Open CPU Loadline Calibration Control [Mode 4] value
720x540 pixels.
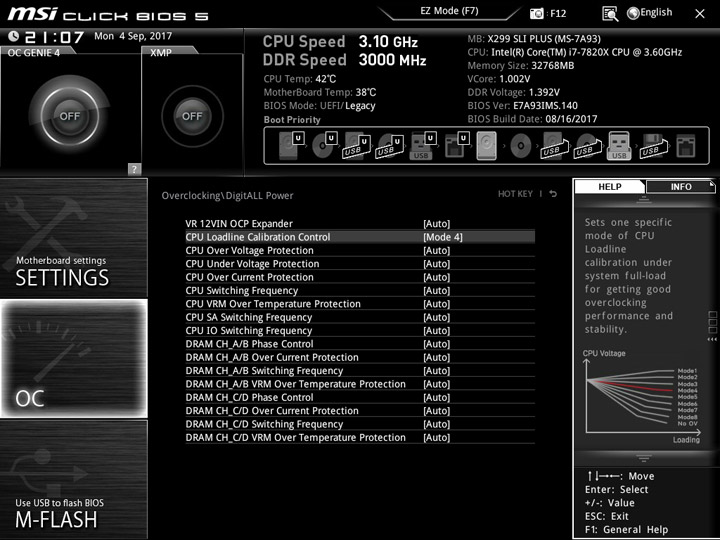tap(443, 237)
